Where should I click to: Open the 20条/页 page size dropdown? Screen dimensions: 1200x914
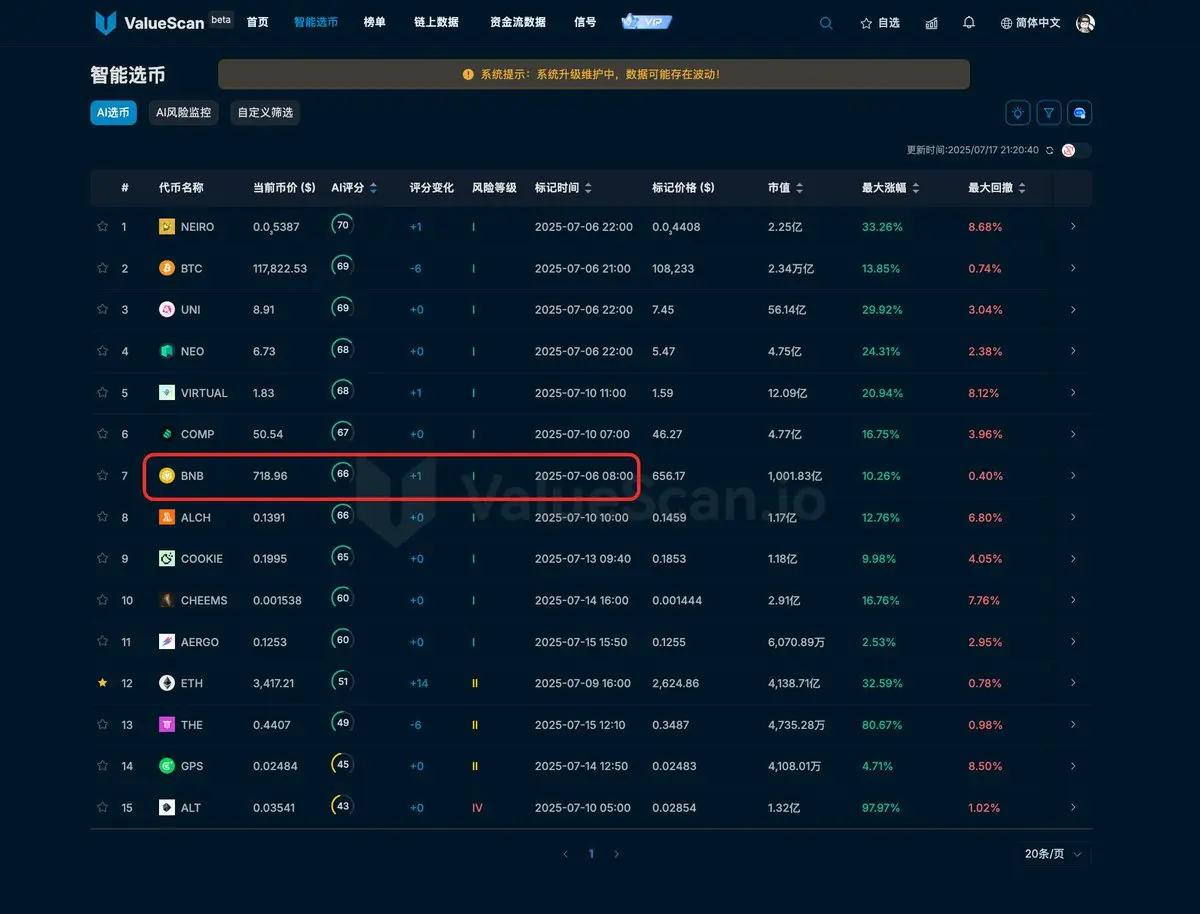pos(1054,854)
